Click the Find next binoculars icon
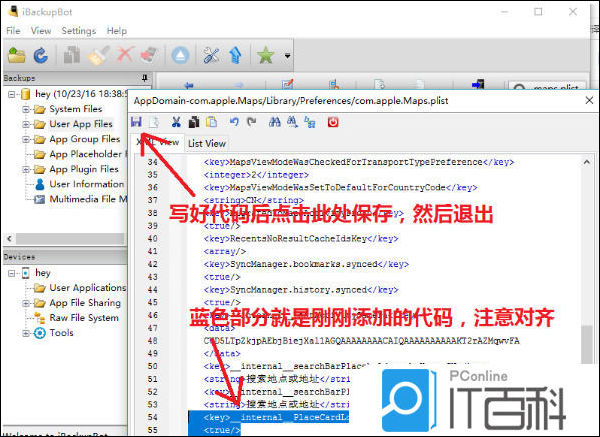 (x=293, y=122)
